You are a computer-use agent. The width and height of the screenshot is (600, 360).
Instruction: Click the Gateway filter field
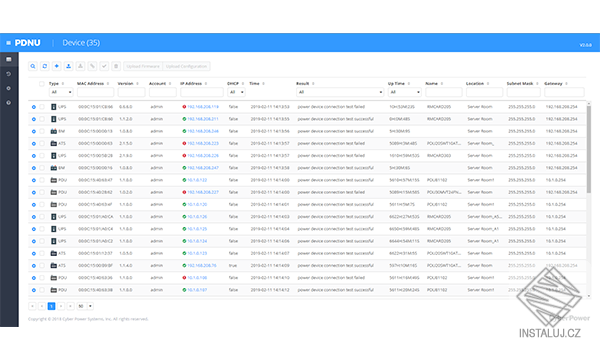coord(564,92)
